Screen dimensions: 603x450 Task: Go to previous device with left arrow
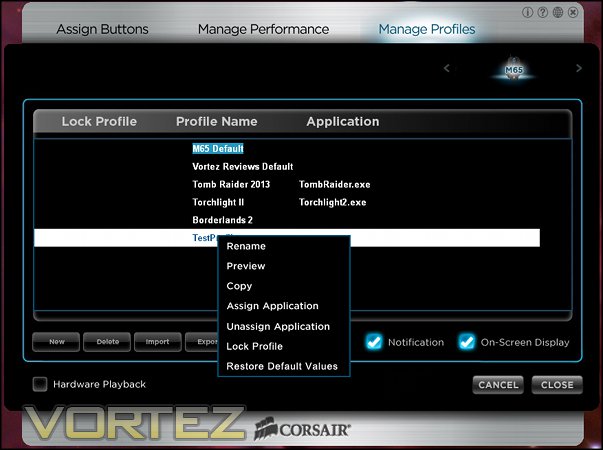click(x=446, y=68)
